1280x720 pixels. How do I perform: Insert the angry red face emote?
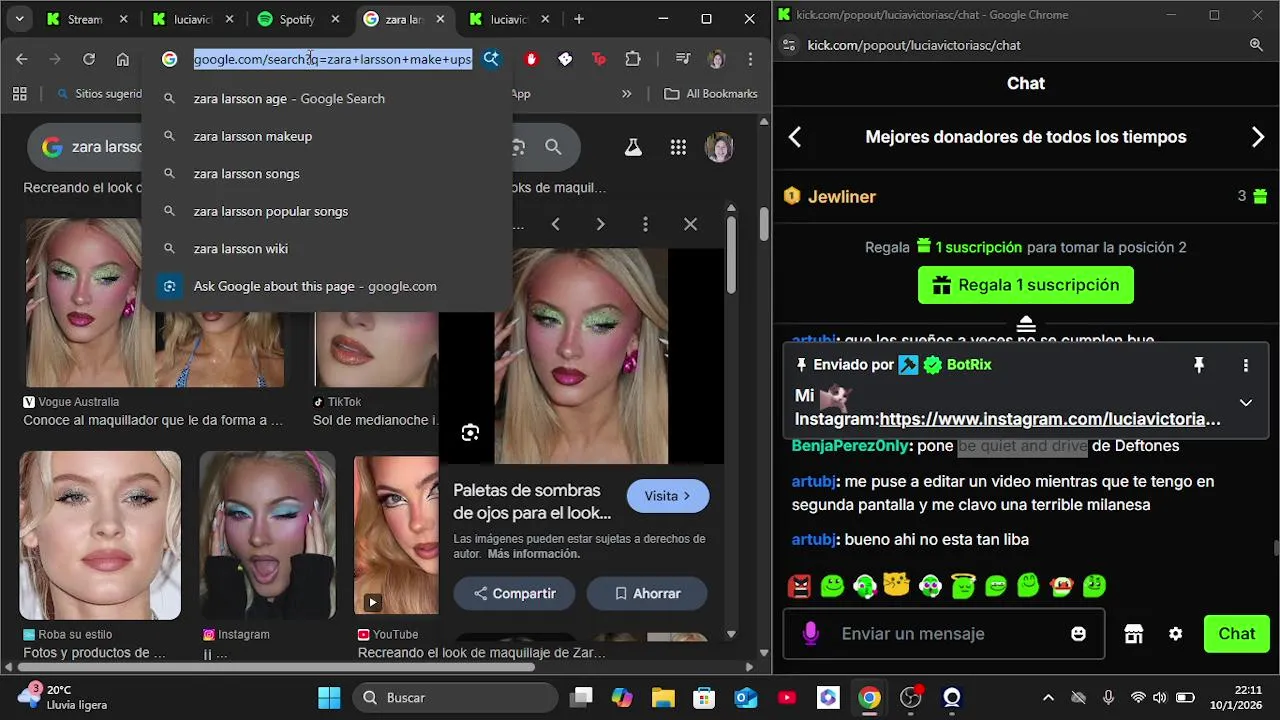[x=799, y=586]
